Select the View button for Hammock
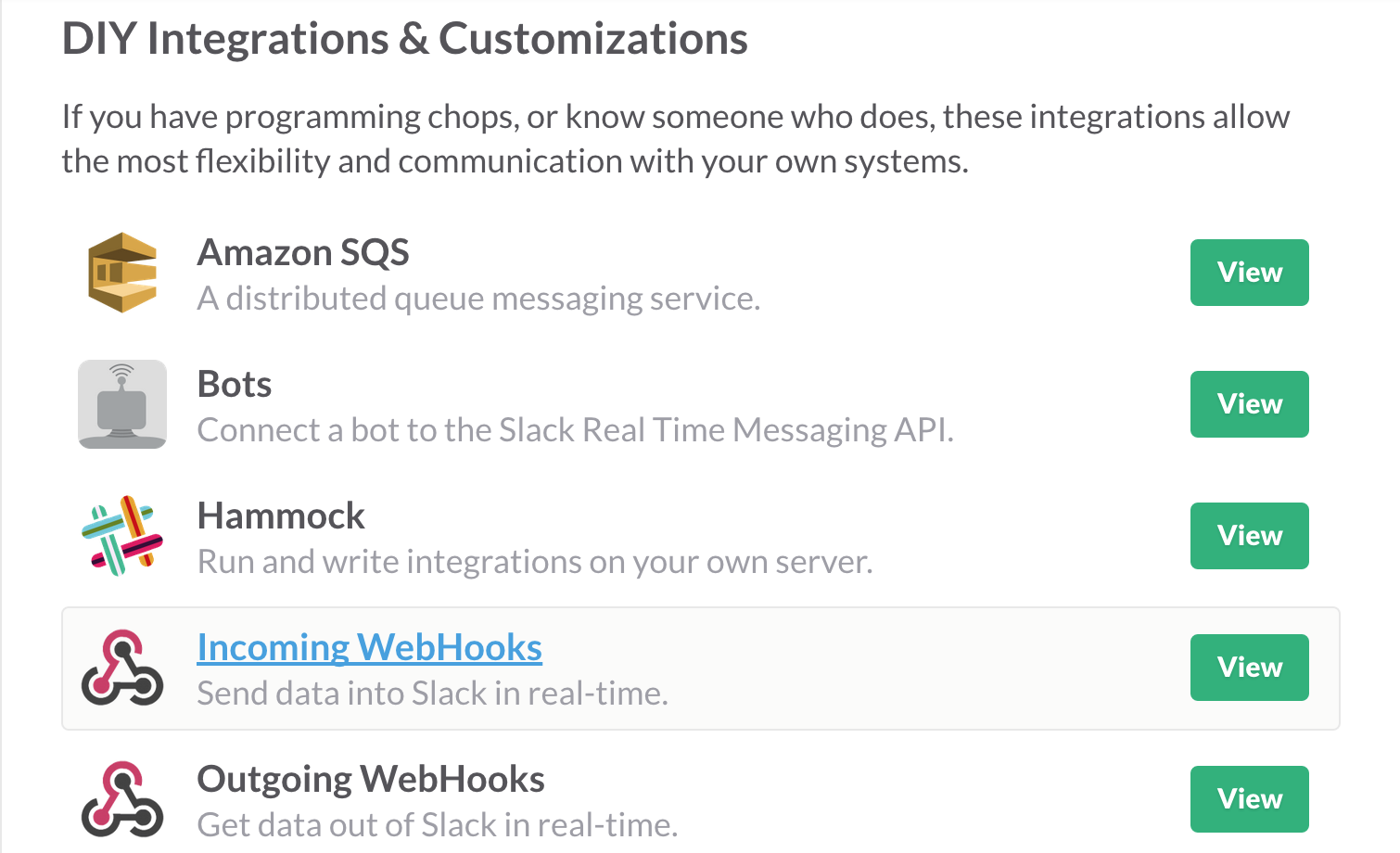Image resolution: width=1400 pixels, height=853 pixels. tap(1249, 536)
